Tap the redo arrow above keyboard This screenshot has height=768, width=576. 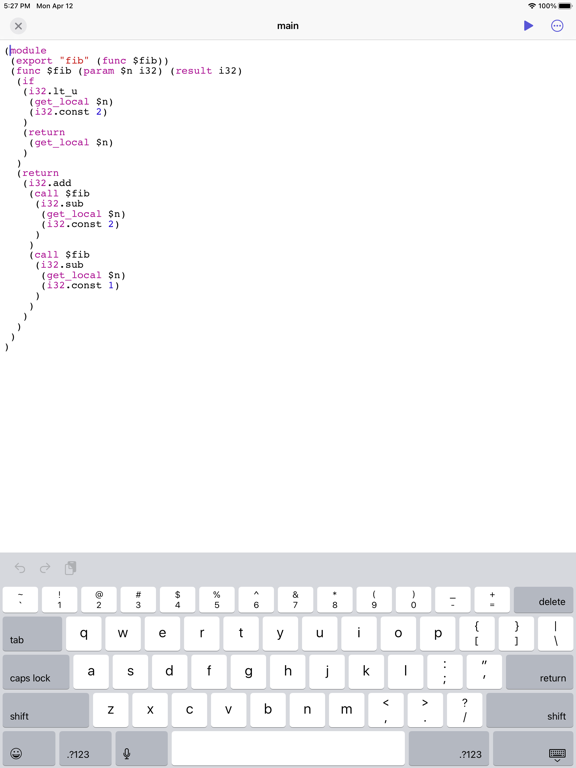tap(45, 568)
